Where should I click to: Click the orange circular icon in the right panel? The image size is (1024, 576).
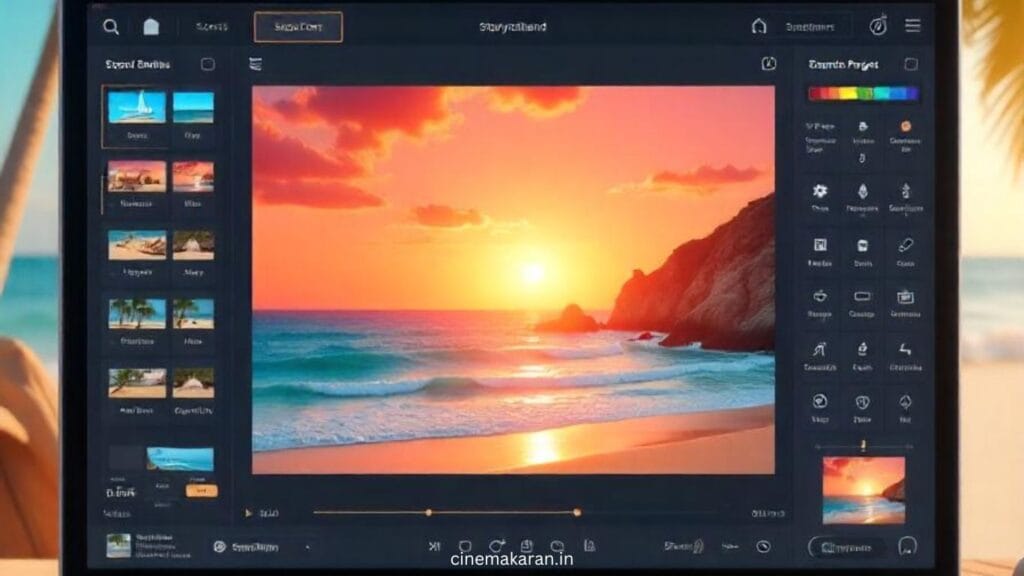905,127
